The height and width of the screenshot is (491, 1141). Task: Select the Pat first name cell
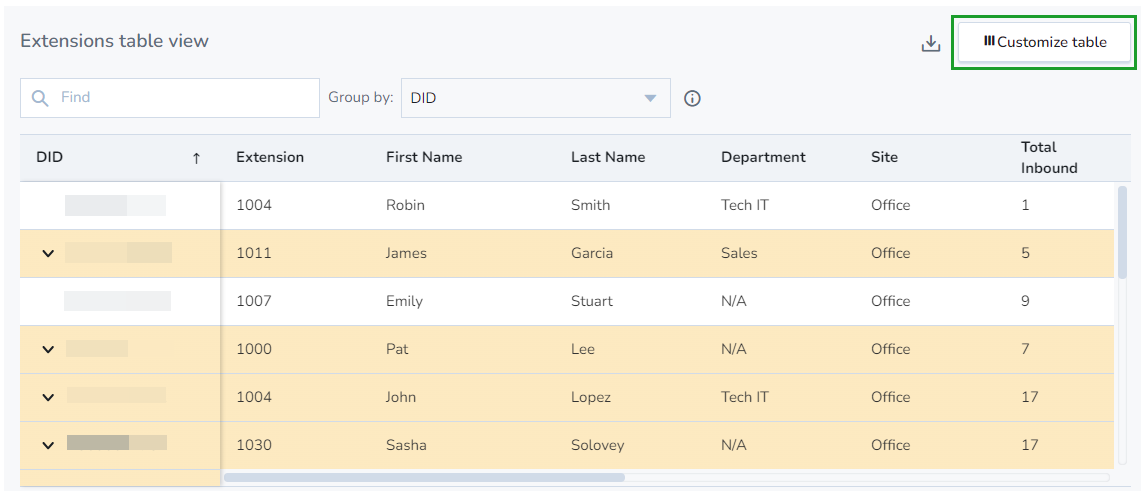(397, 349)
